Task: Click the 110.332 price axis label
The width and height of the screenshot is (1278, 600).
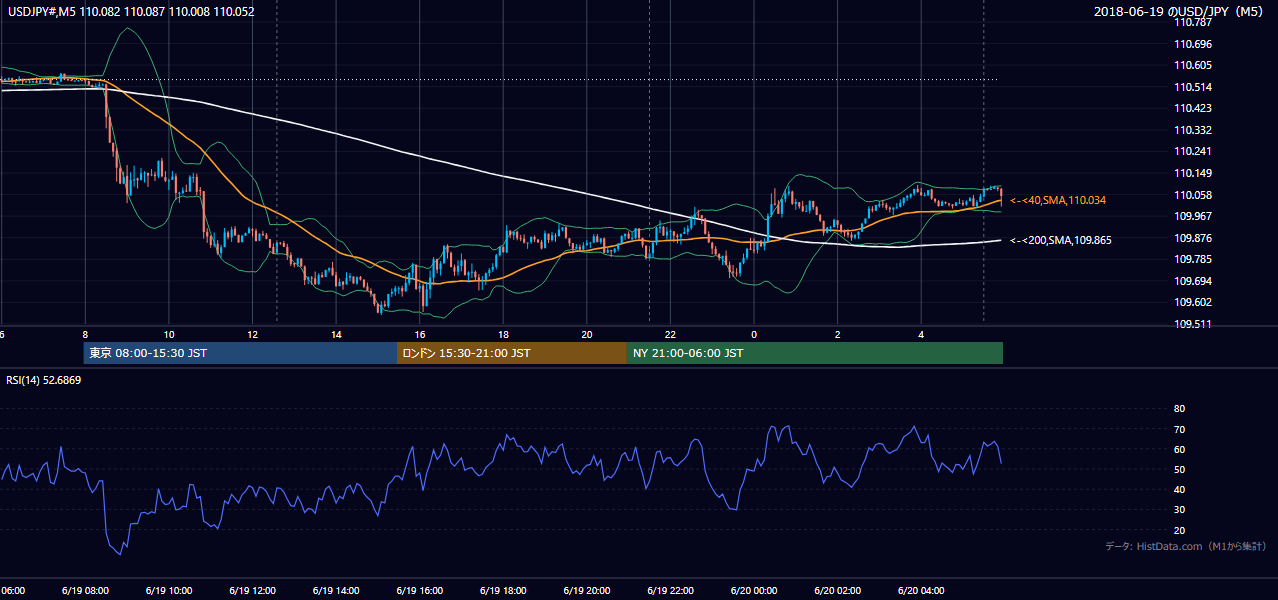Action: (x=1193, y=130)
